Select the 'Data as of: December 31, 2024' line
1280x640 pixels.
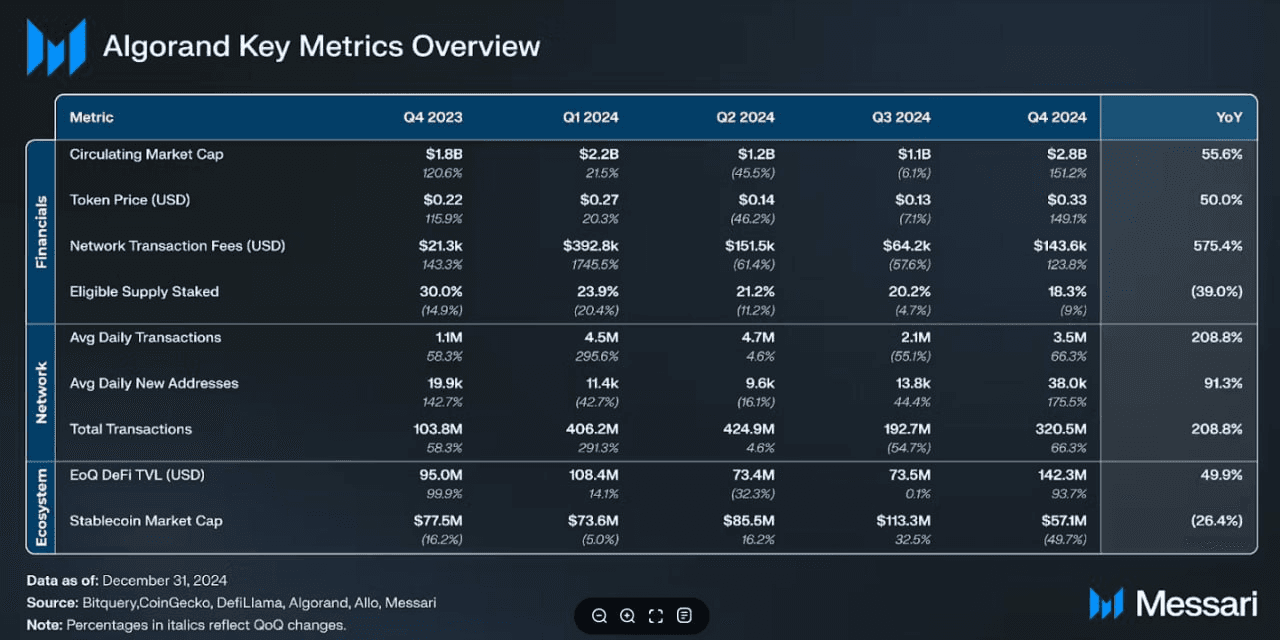pyautogui.click(x=127, y=580)
